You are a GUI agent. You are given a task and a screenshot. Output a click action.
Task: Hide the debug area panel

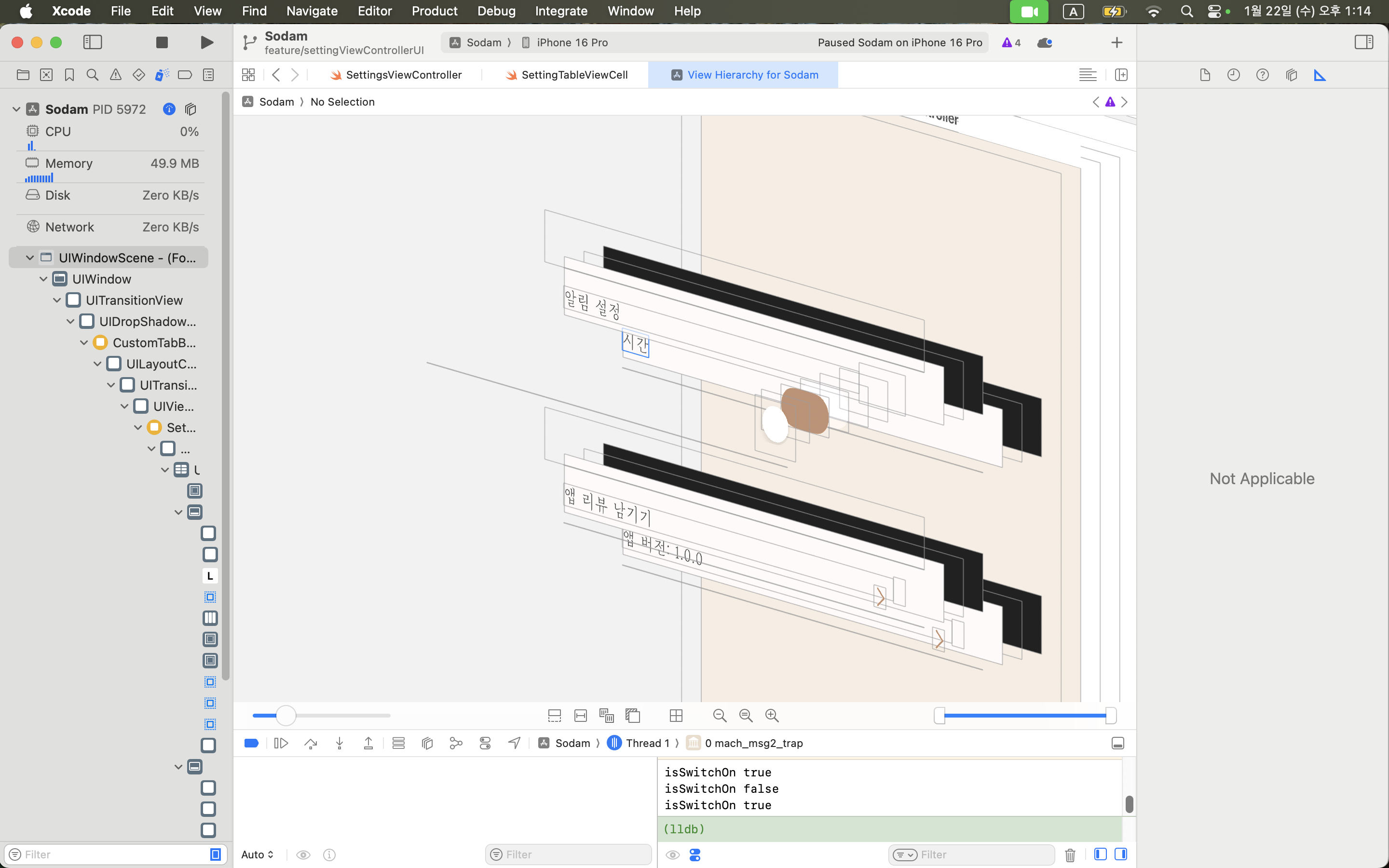click(1117, 744)
